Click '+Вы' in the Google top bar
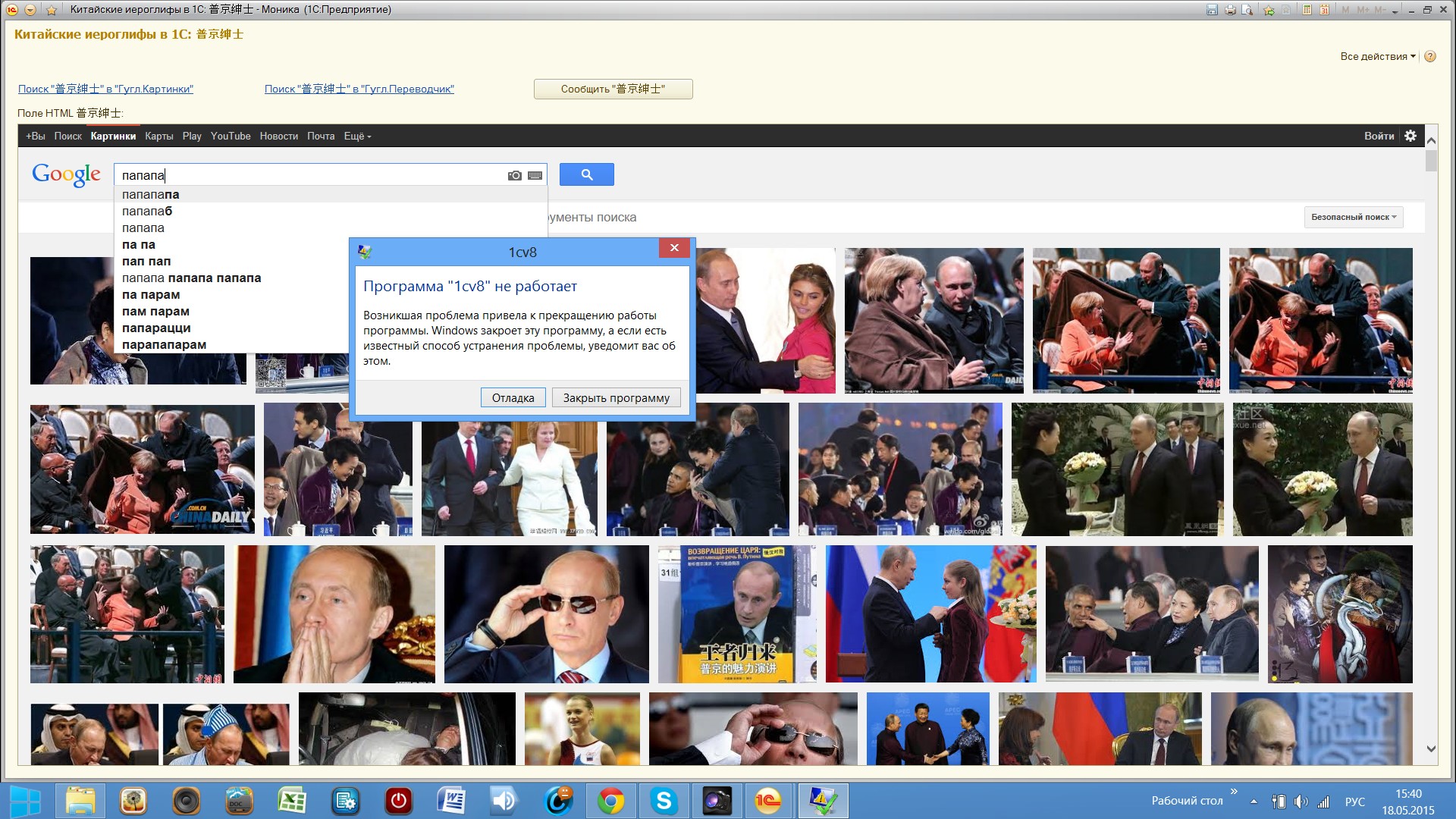1456x819 pixels. (36, 136)
